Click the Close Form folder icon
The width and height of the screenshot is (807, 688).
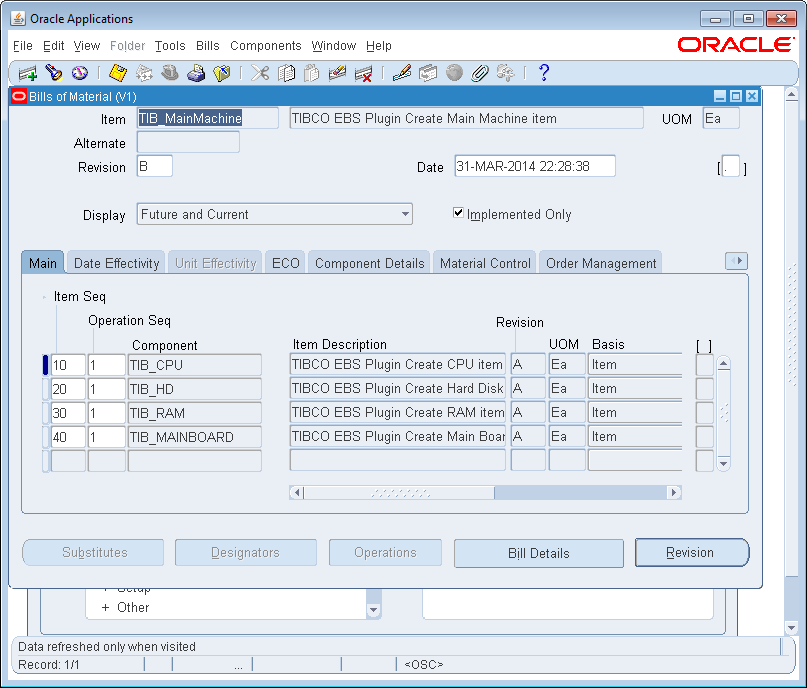(x=222, y=73)
